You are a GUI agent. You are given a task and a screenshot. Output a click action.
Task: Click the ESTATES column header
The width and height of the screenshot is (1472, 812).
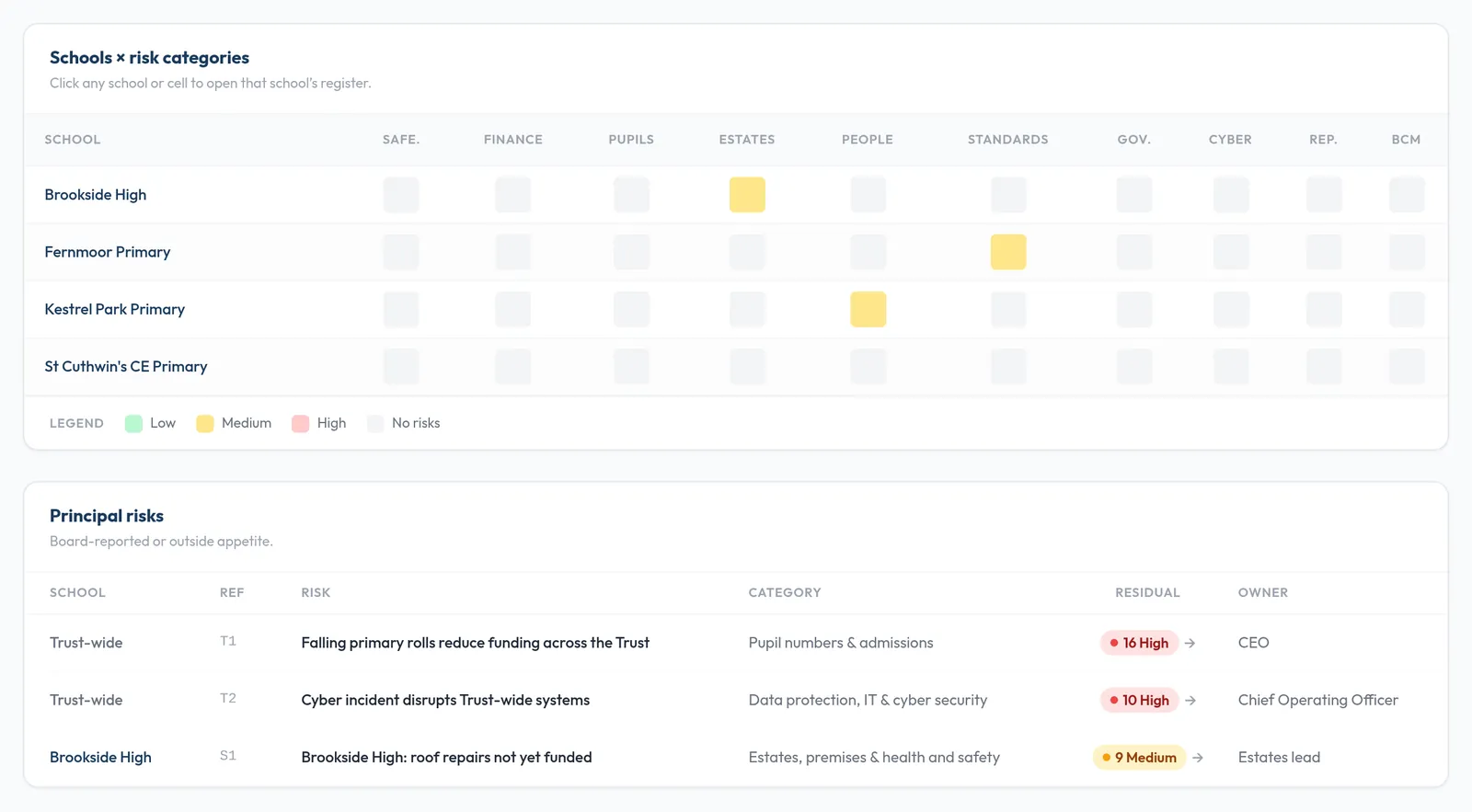747,140
